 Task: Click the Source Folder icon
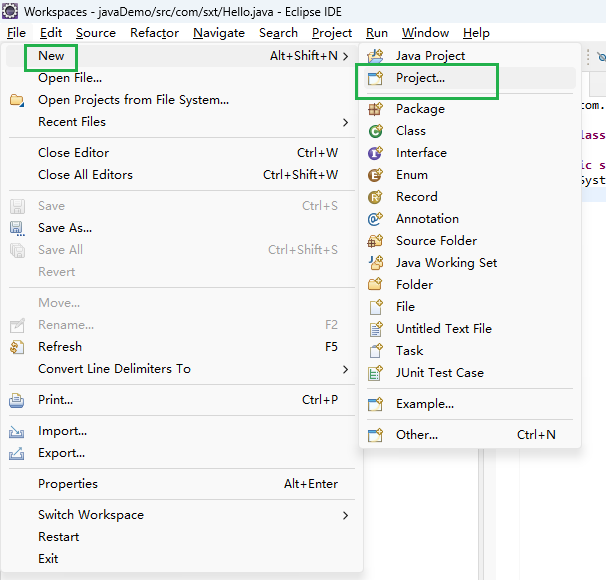(375, 241)
